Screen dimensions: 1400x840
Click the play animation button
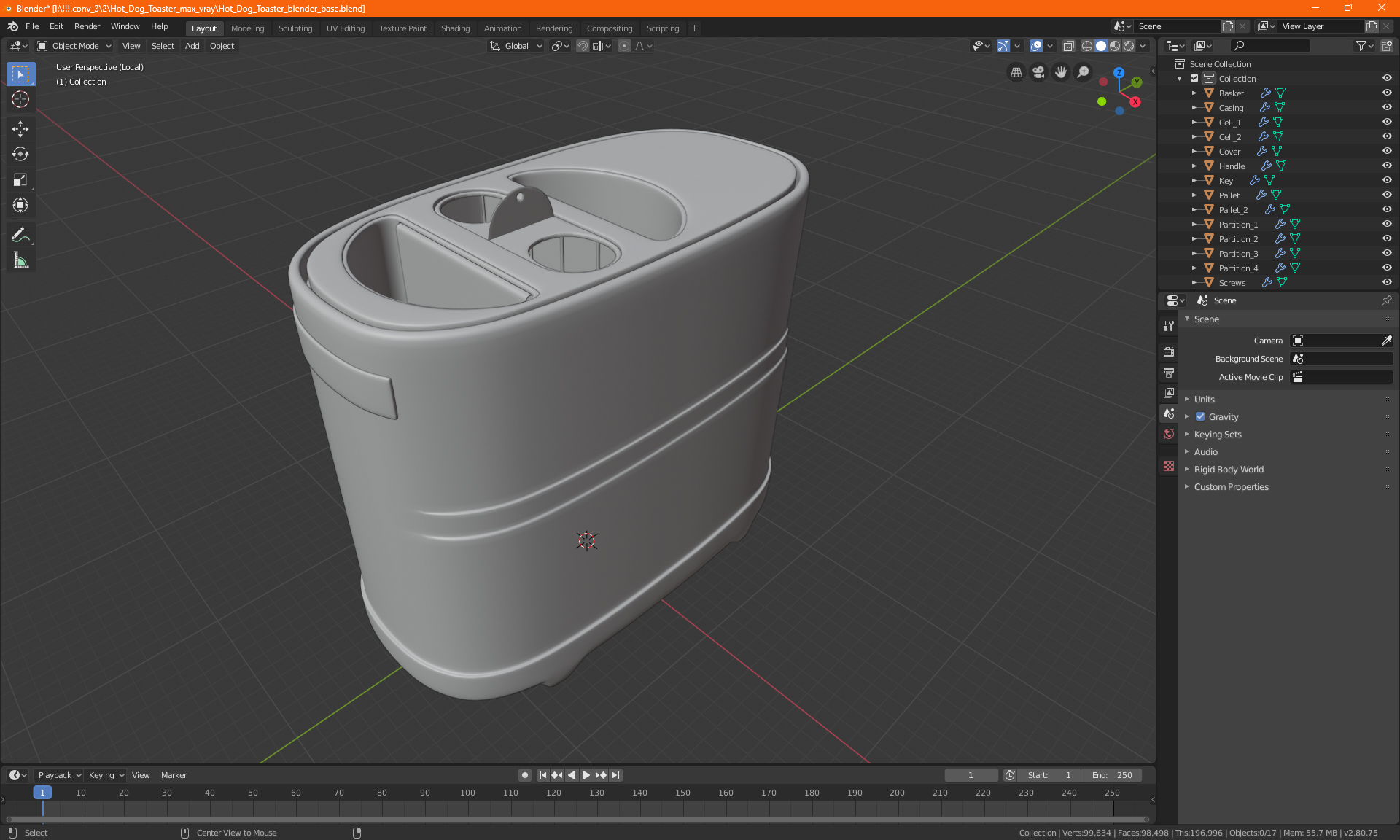coord(586,775)
